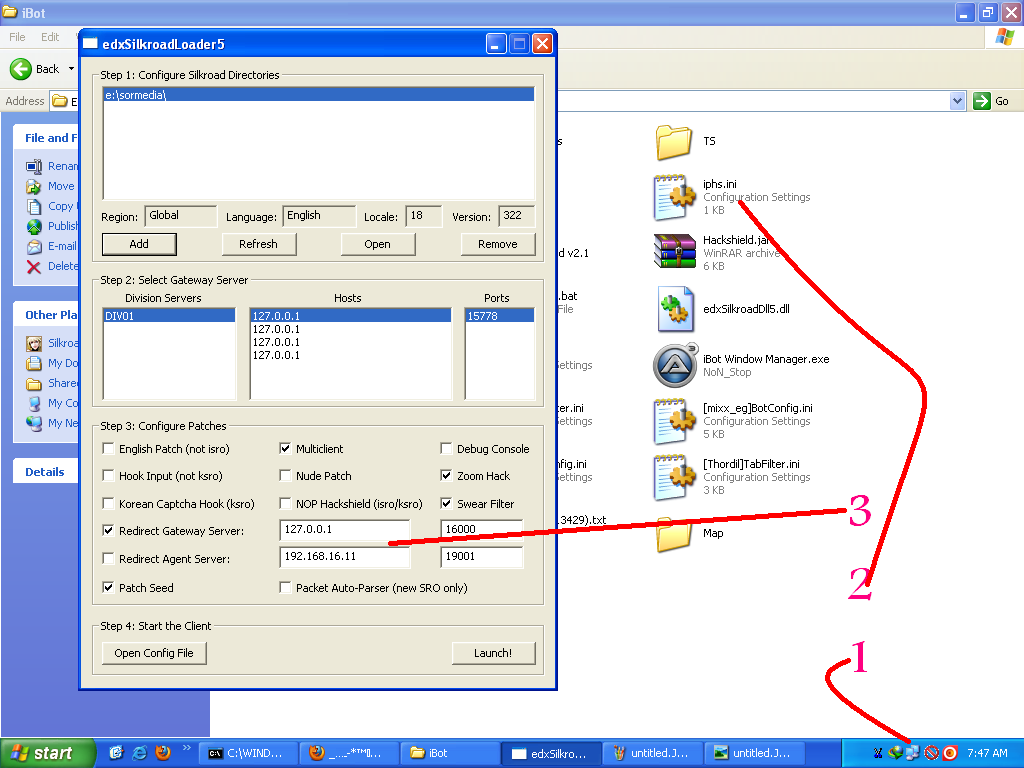Switch to the C:\WIND... taskbar window
The image size is (1024, 768).
click(248, 753)
